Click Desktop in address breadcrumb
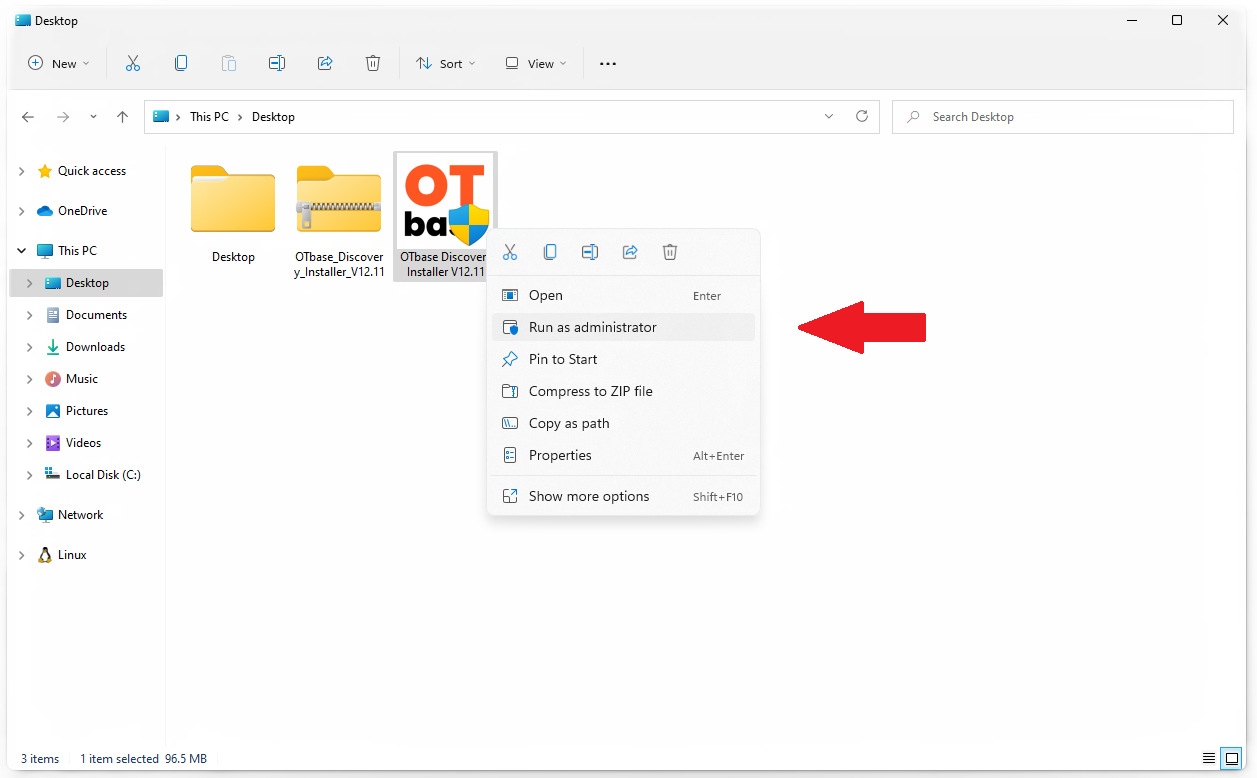The height and width of the screenshot is (778, 1257). click(273, 117)
